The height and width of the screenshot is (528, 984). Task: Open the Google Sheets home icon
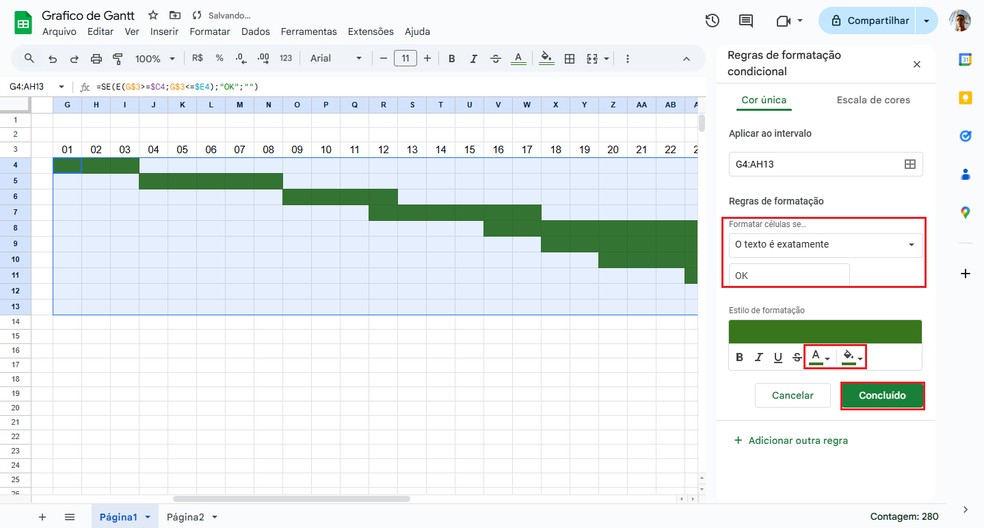(23, 23)
